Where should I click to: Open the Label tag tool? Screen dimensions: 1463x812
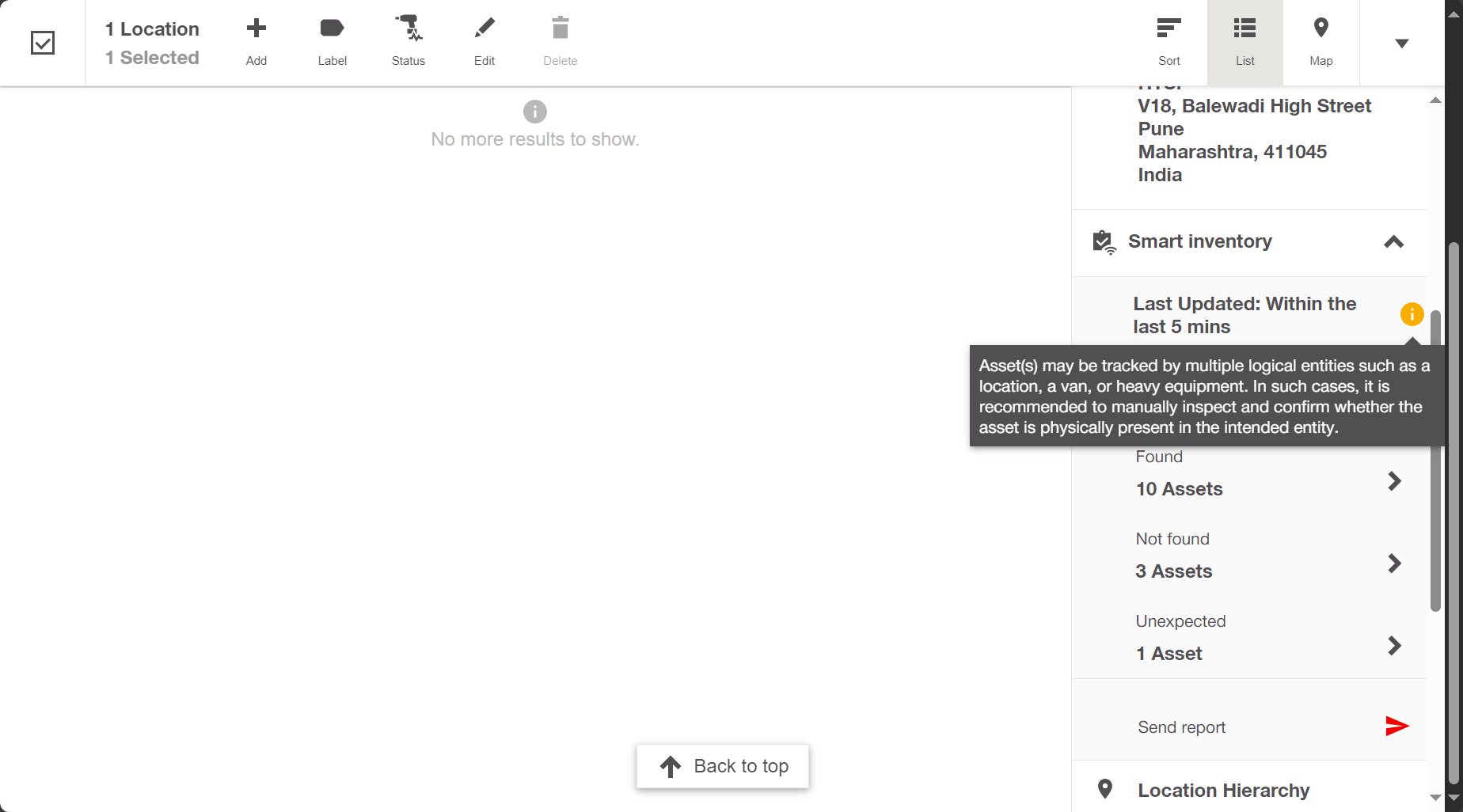(332, 29)
